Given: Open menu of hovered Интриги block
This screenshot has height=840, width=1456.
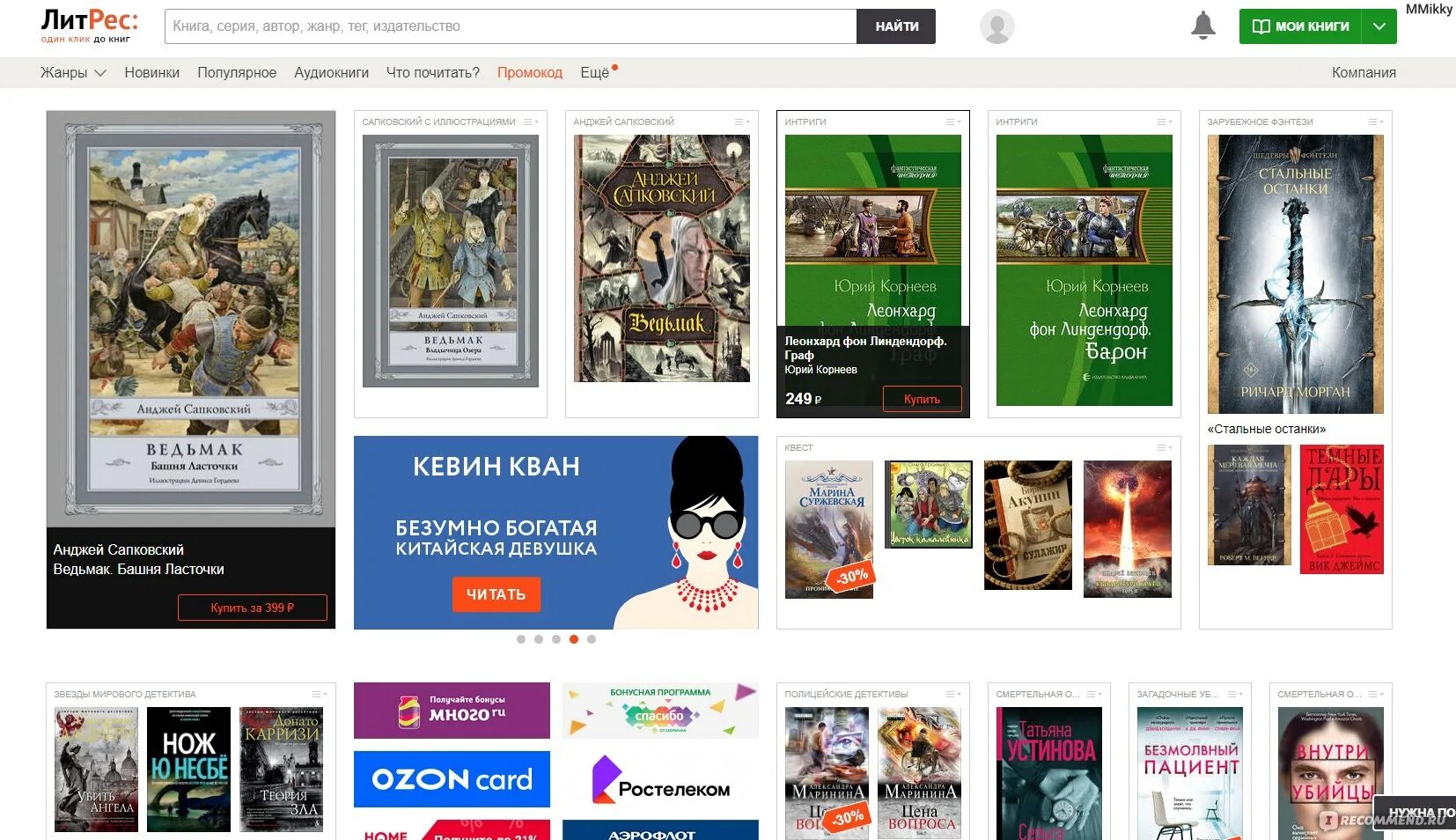Looking at the screenshot, I should click(x=953, y=122).
